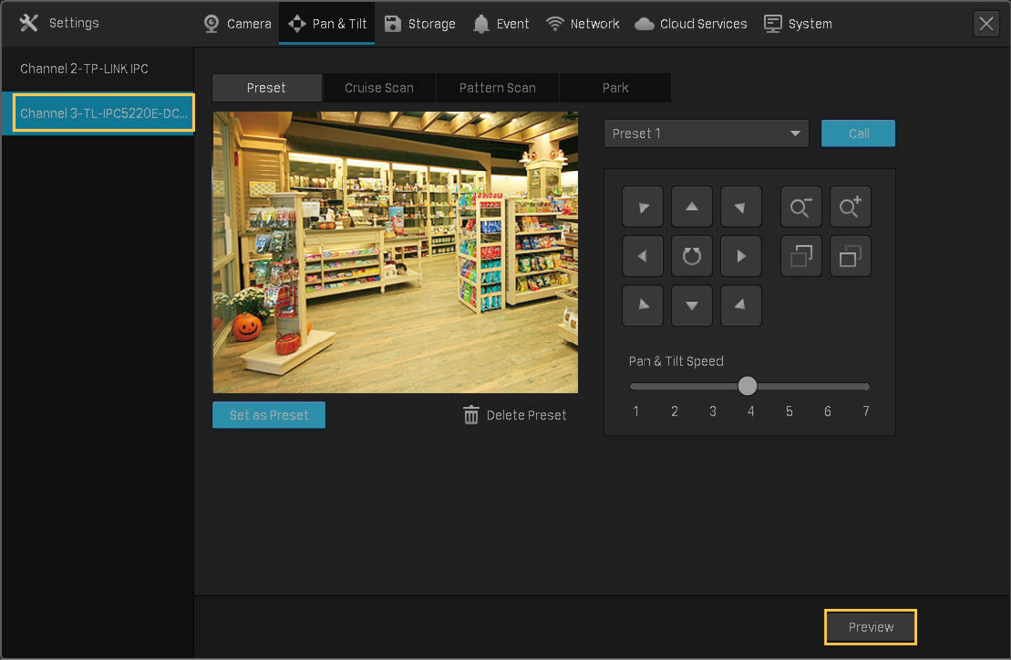Zoom in with the magnifier plus icon

click(x=850, y=207)
